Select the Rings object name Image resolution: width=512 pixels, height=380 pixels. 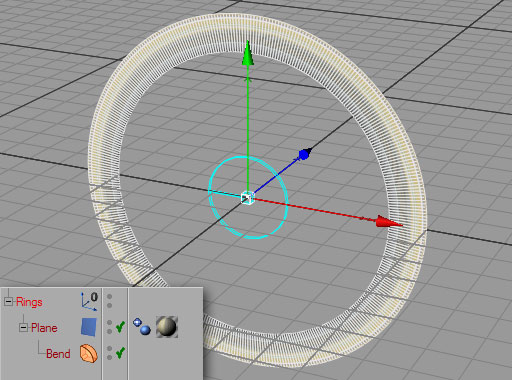point(29,302)
